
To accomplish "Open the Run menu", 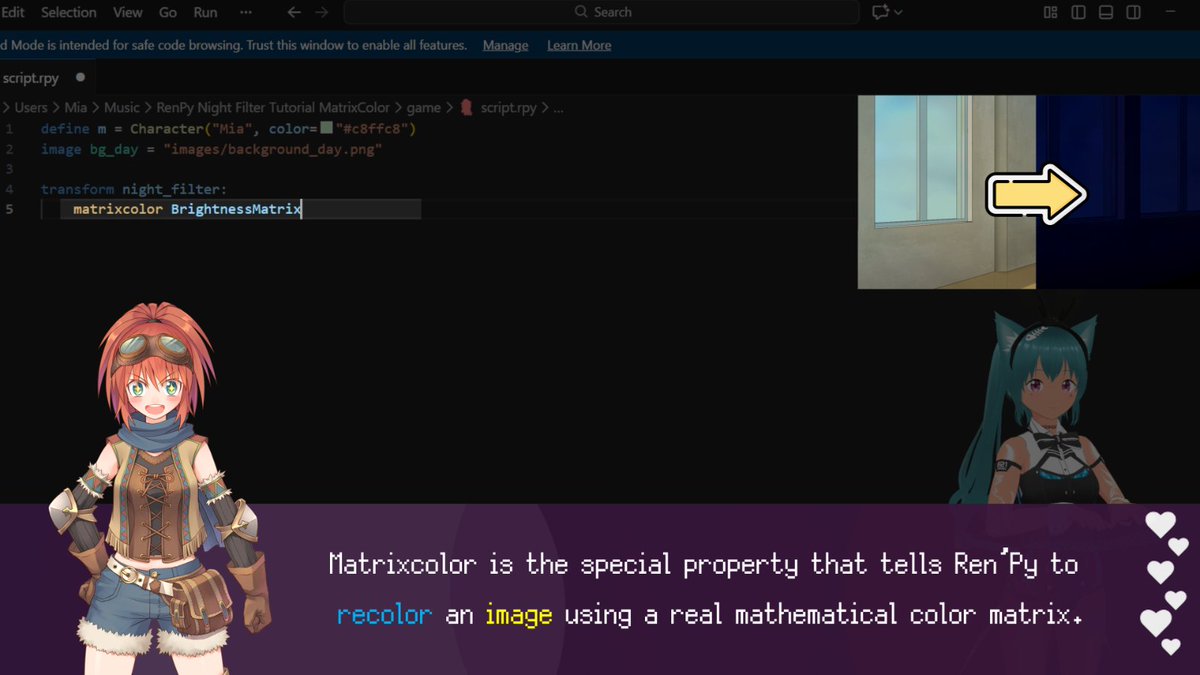I will 205,12.
